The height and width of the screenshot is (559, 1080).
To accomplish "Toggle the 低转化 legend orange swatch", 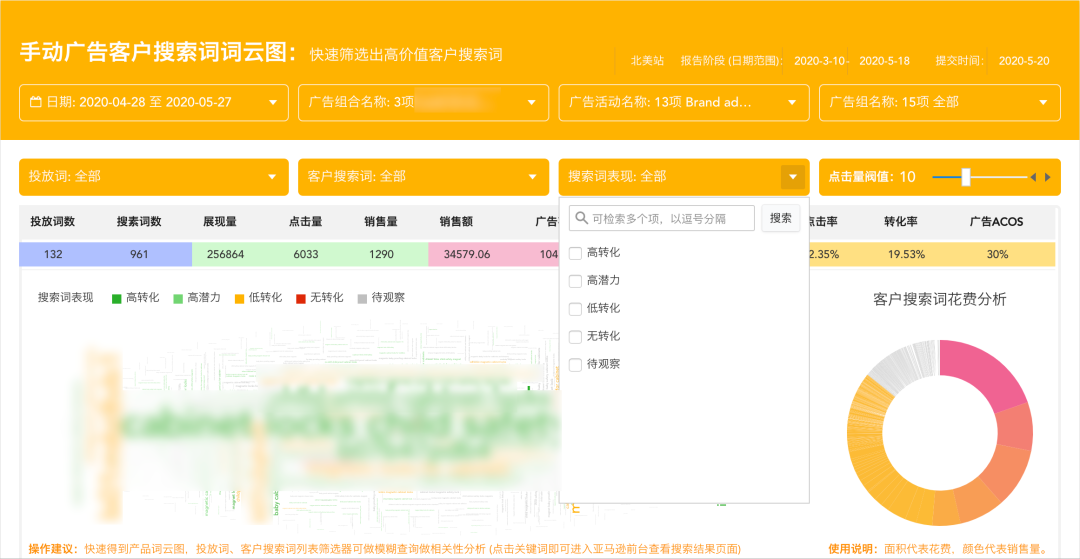I will pyautogui.click(x=239, y=298).
